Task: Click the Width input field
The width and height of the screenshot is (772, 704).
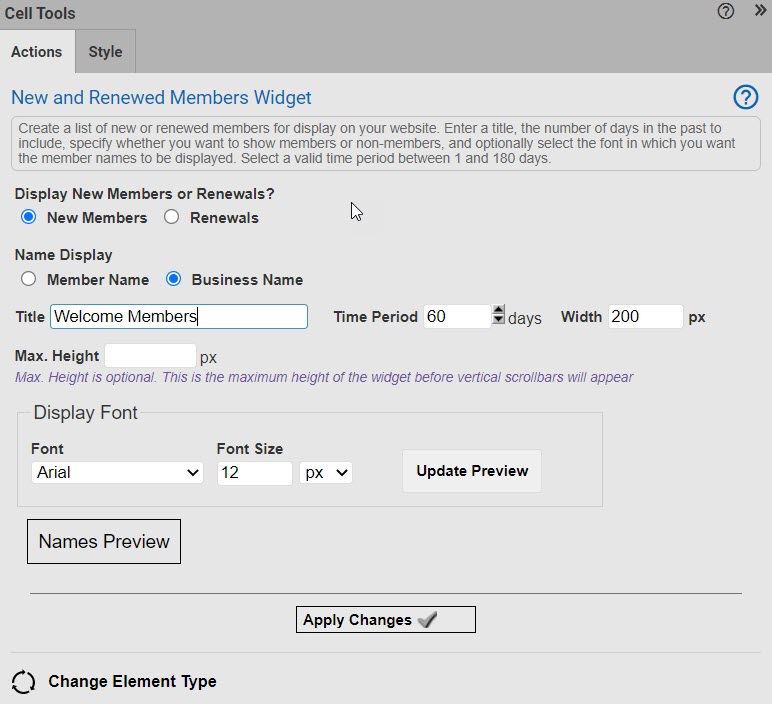Action: point(645,317)
